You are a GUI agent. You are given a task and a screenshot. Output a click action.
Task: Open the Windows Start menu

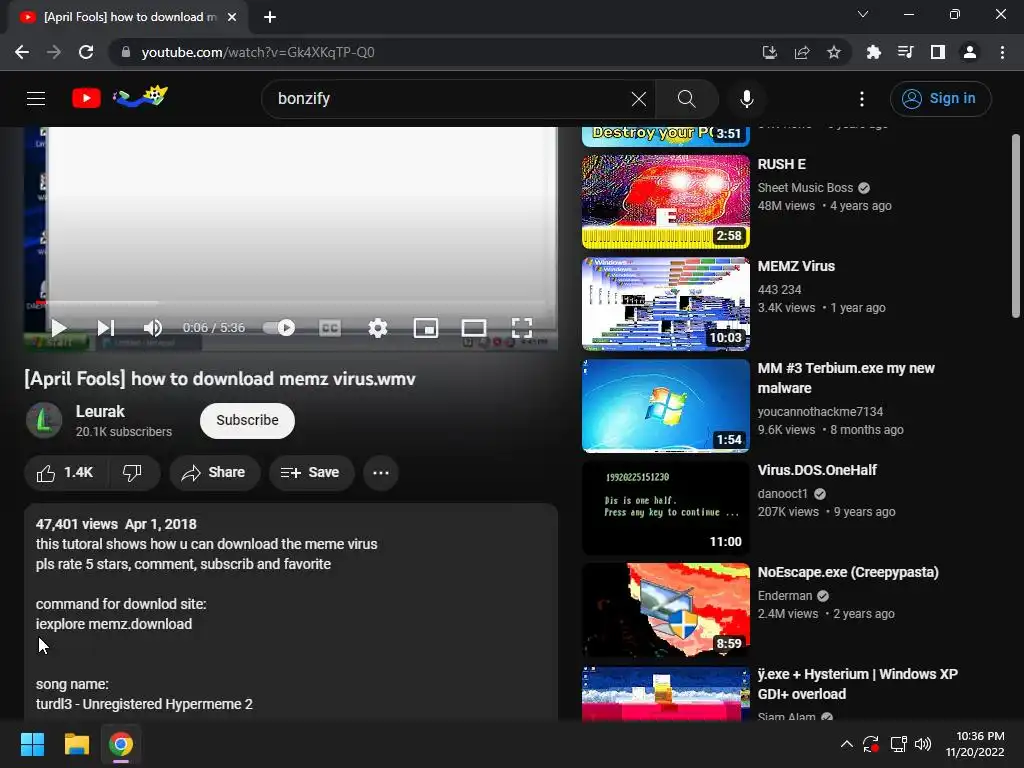pyautogui.click(x=32, y=744)
